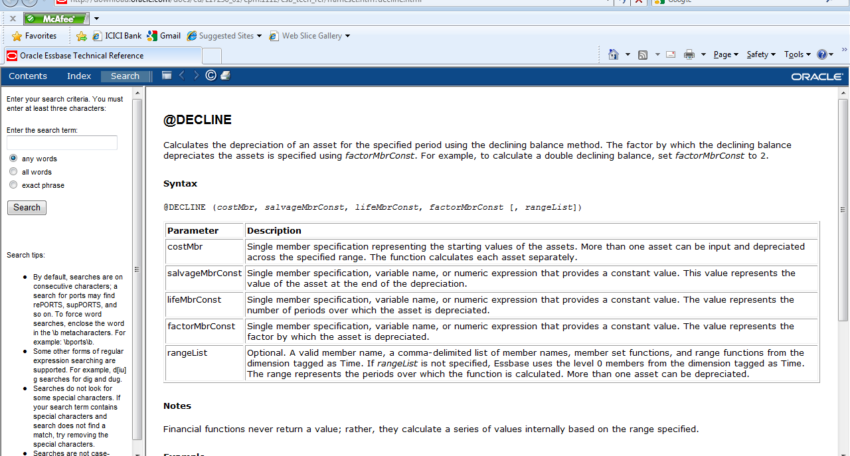Select the 'all words' radio button

click(x=13, y=171)
